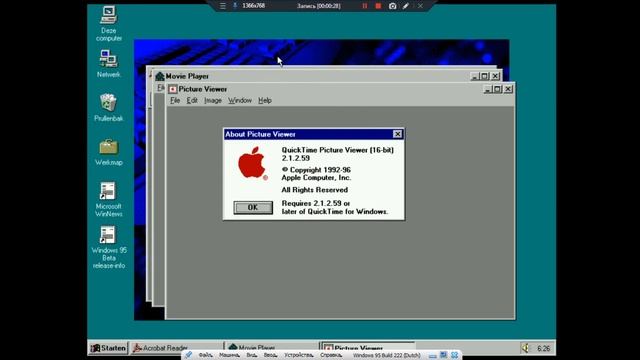This screenshot has width=640, height=360.
Task: Open the File menu in Picture Viewer
Action: pos(175,100)
